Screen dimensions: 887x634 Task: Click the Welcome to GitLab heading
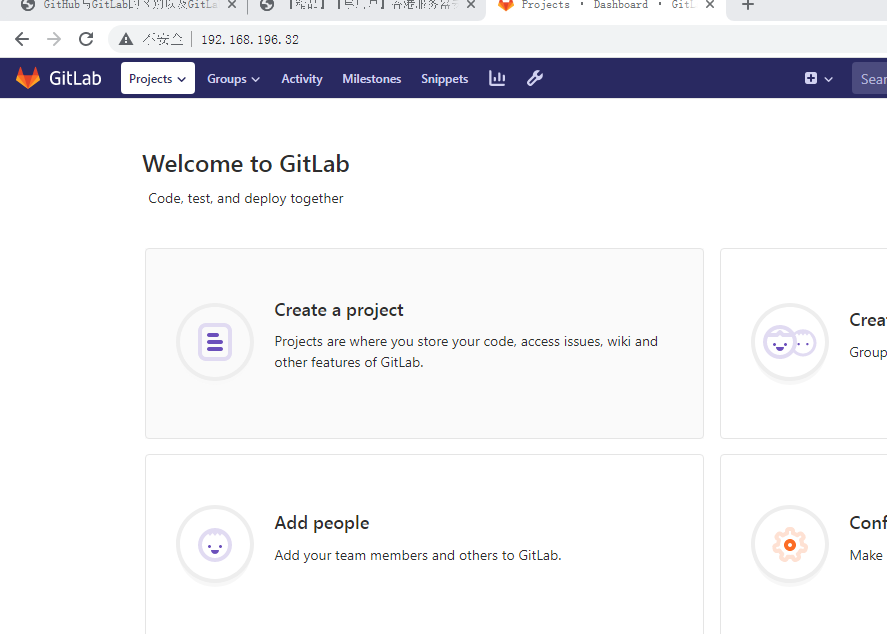click(246, 164)
